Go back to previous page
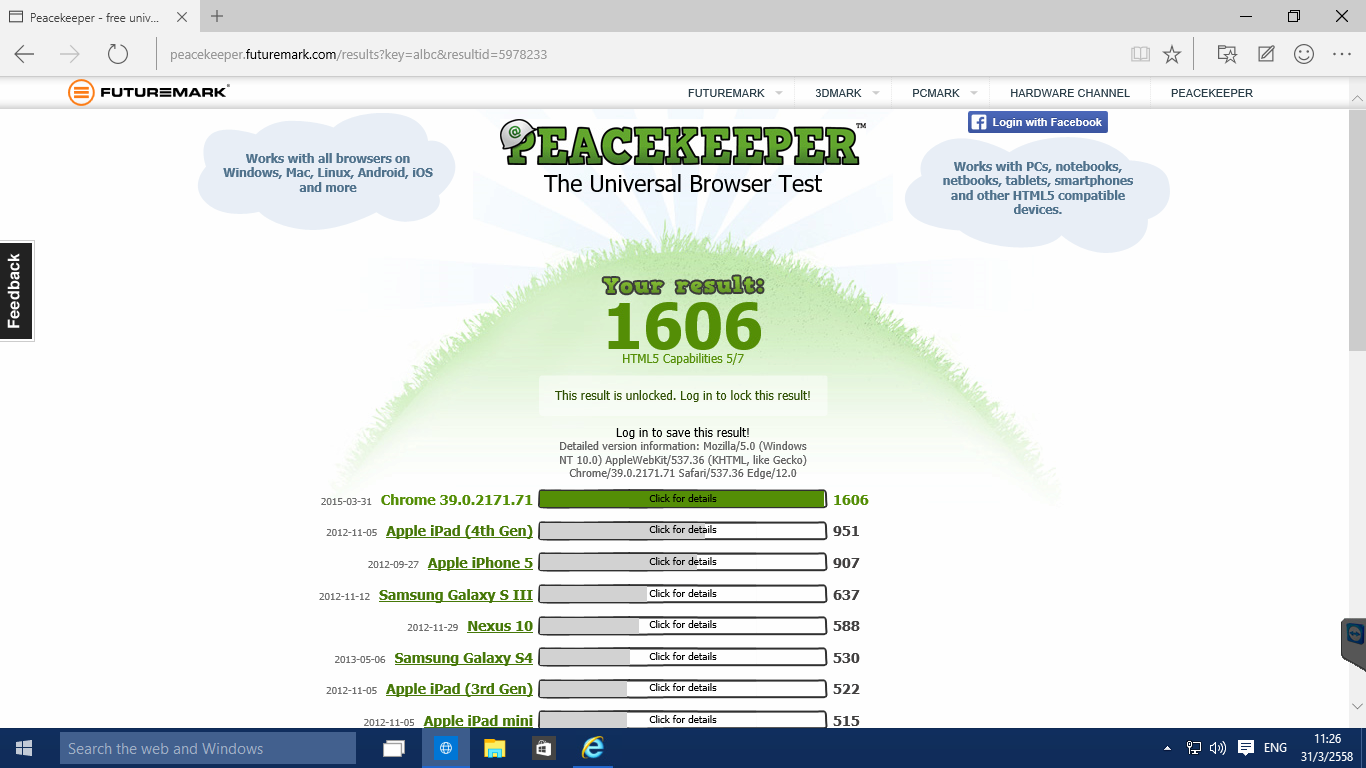Image resolution: width=1366 pixels, height=768 pixels. point(24,54)
